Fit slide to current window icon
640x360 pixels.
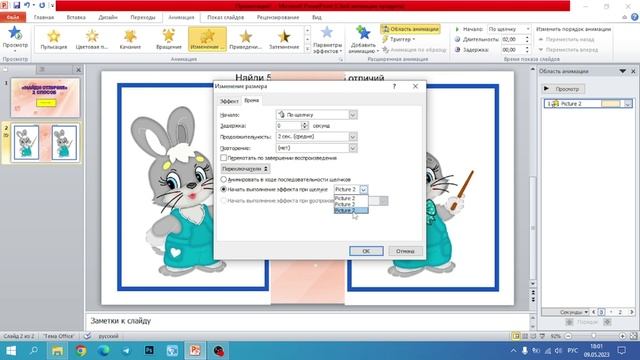[633, 336]
